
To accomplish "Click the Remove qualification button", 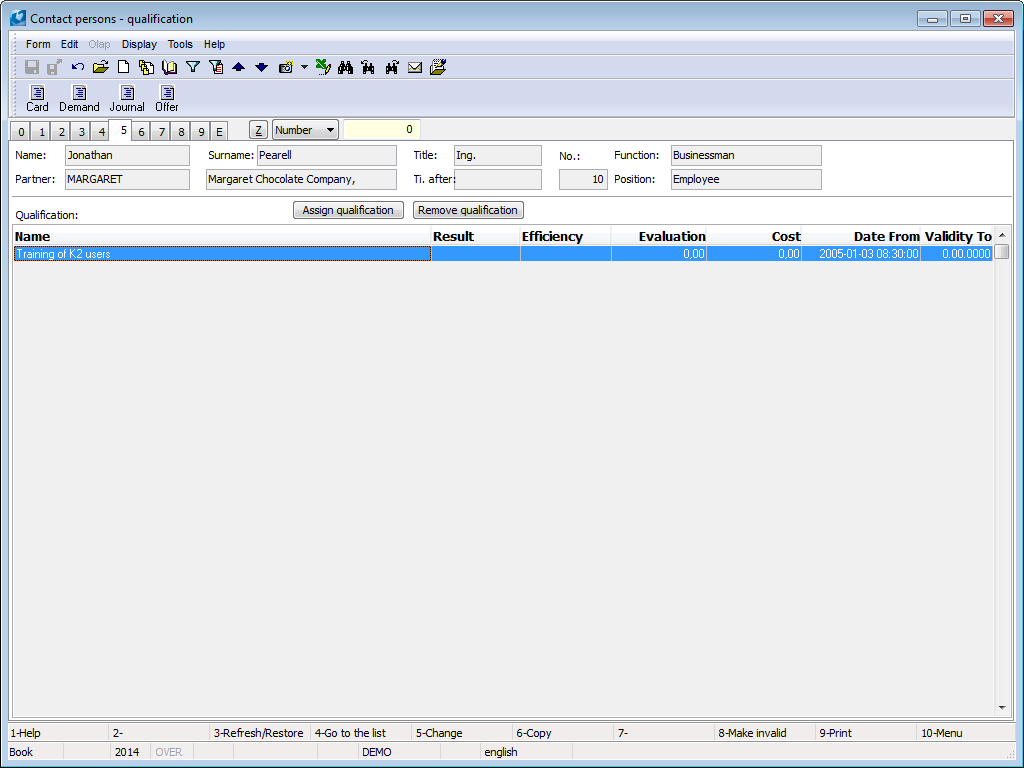I will coord(468,210).
